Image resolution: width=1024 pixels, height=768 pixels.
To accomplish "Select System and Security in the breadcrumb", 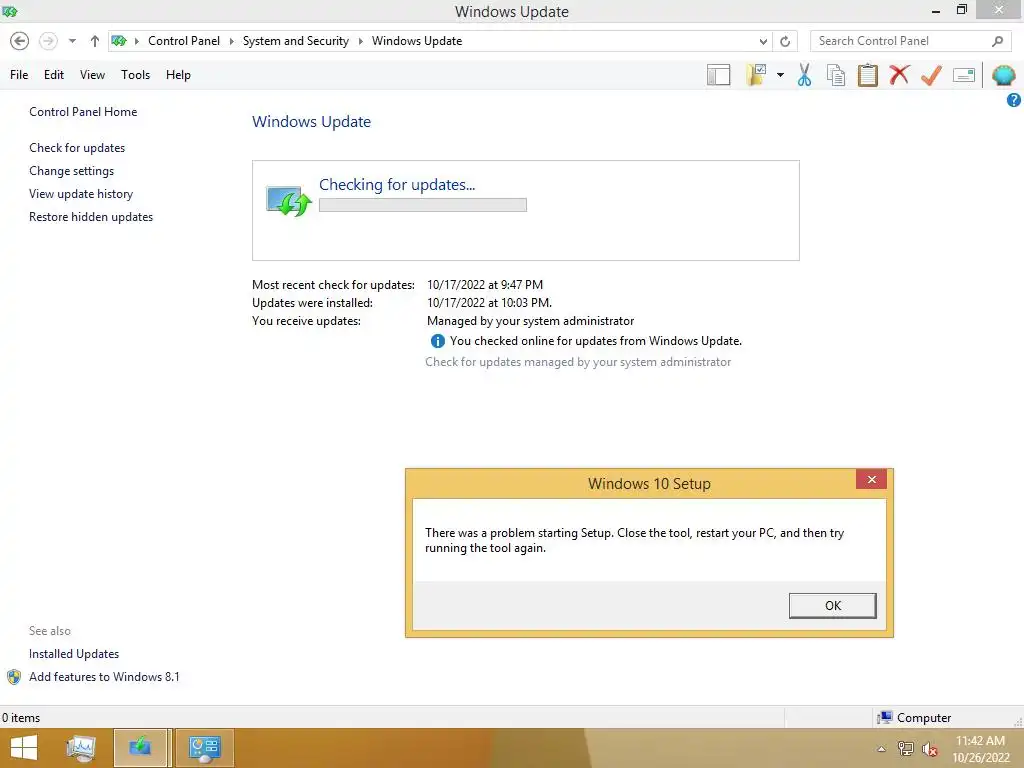I will [296, 41].
